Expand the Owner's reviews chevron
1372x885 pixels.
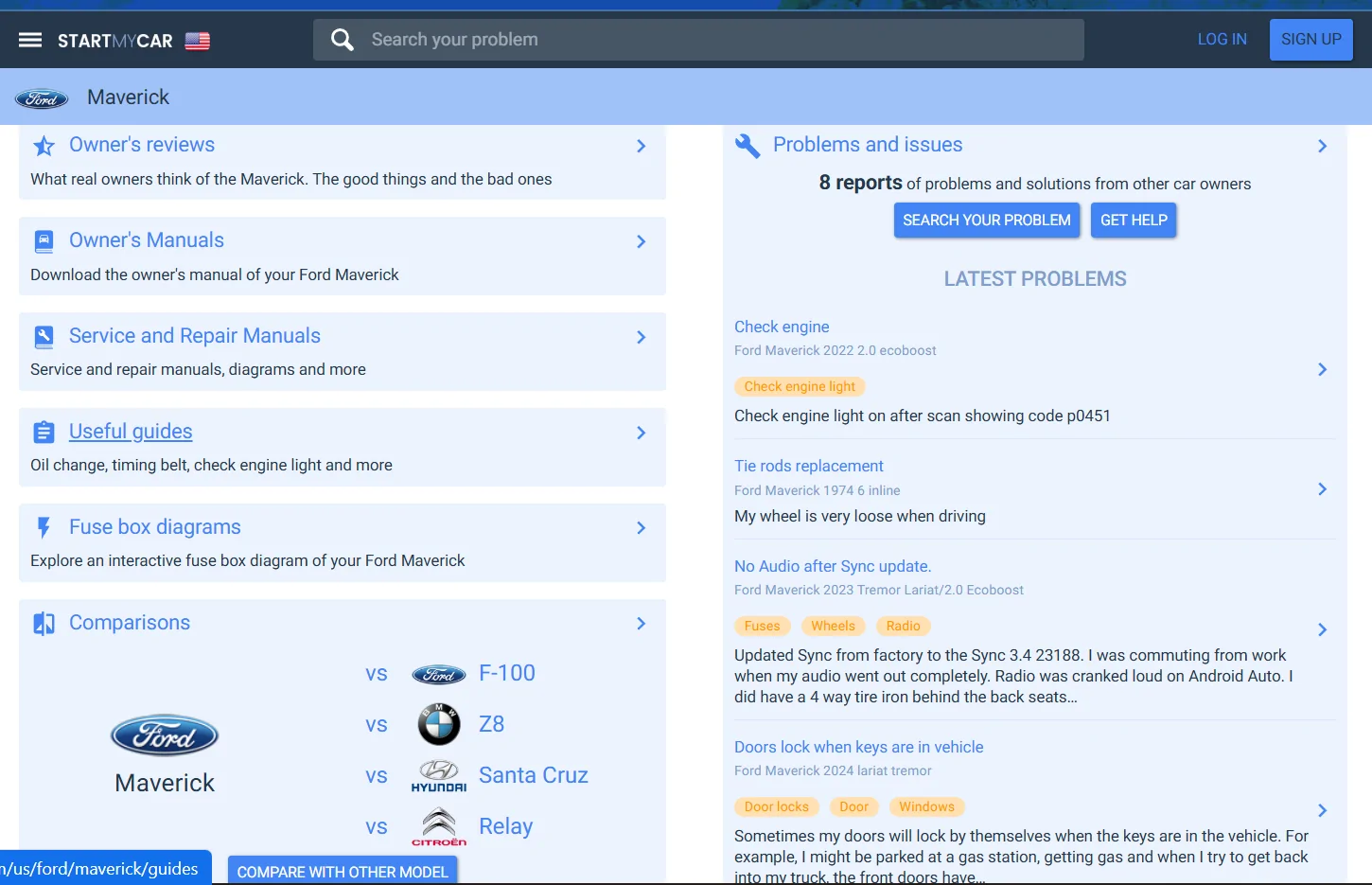point(642,146)
